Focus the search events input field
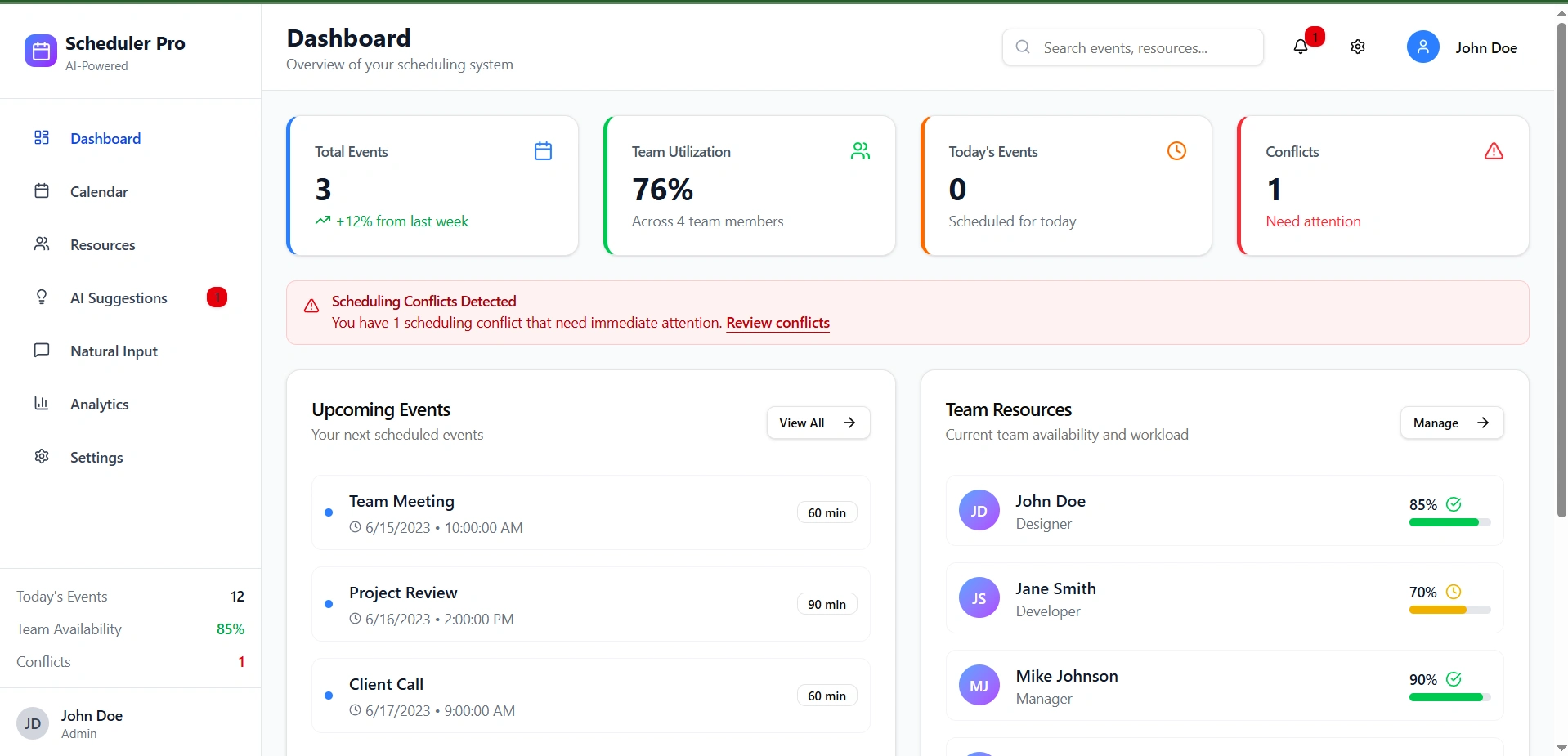 click(1145, 48)
